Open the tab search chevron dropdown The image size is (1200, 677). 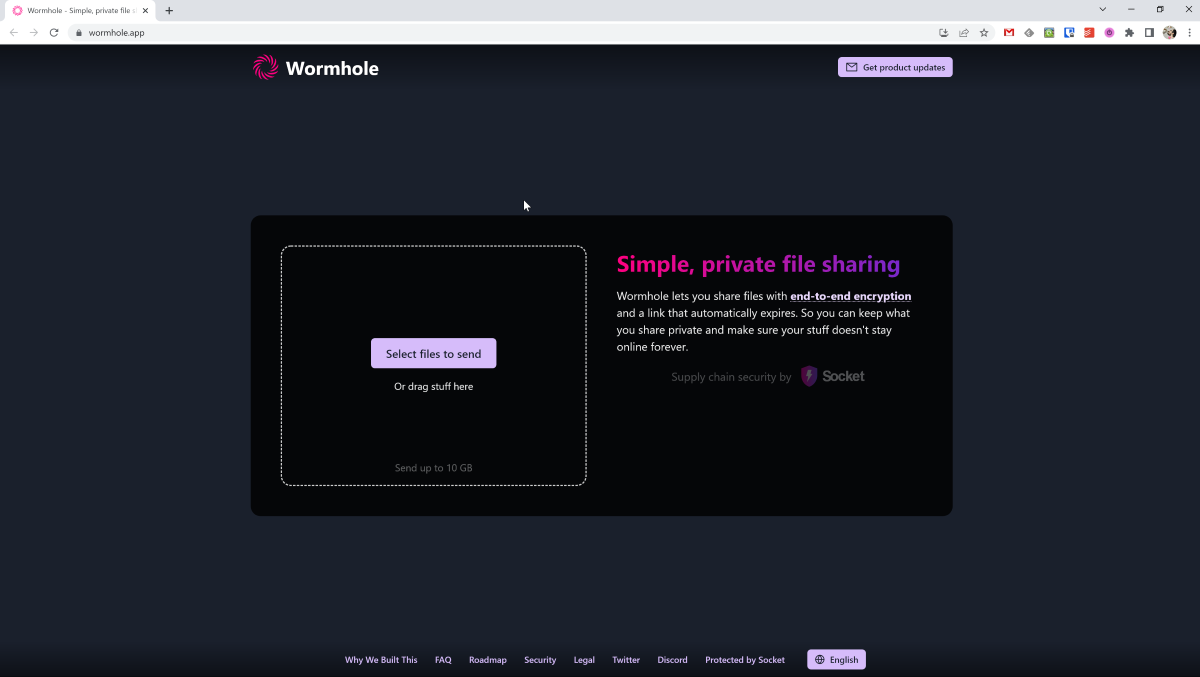[x=1103, y=9]
